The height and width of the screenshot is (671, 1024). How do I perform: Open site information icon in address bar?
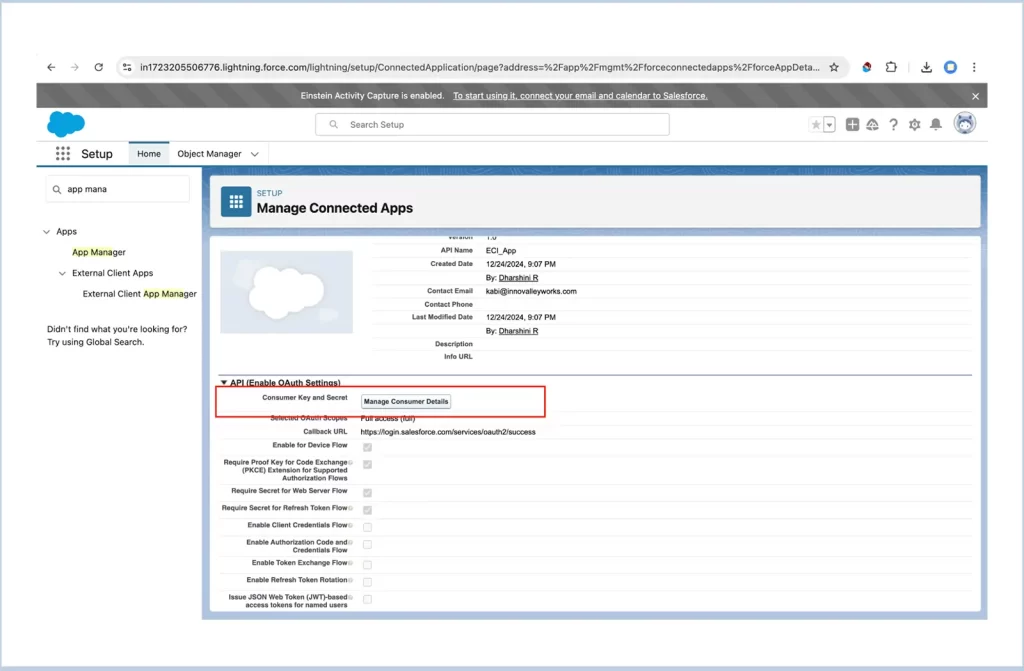(x=127, y=67)
